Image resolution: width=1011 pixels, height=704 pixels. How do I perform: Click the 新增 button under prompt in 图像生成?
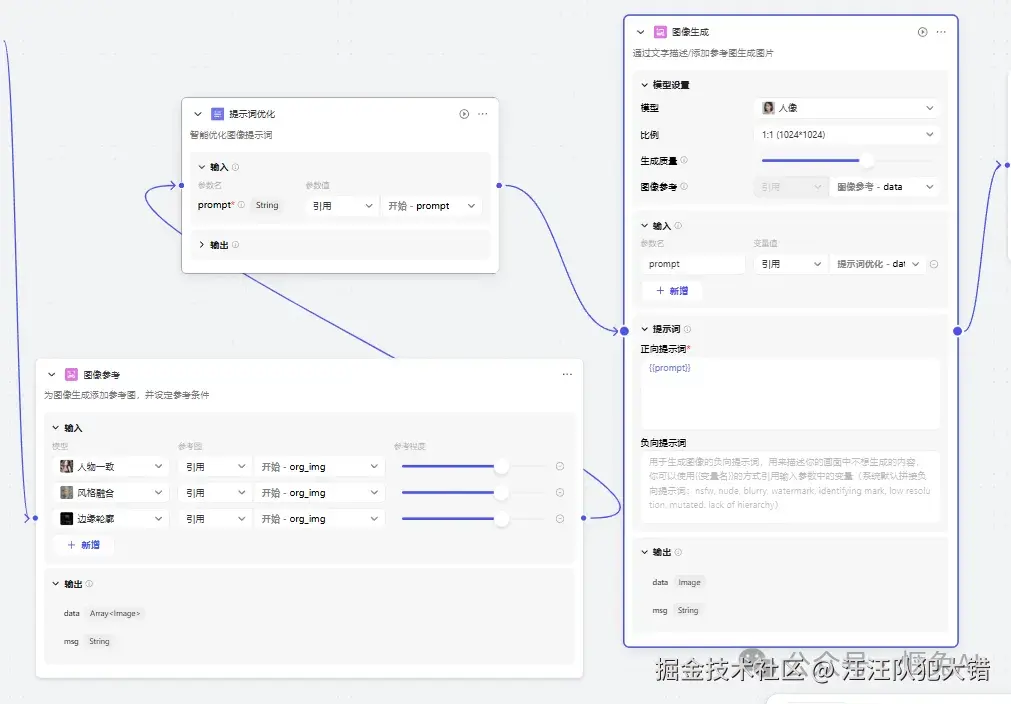[x=671, y=290]
